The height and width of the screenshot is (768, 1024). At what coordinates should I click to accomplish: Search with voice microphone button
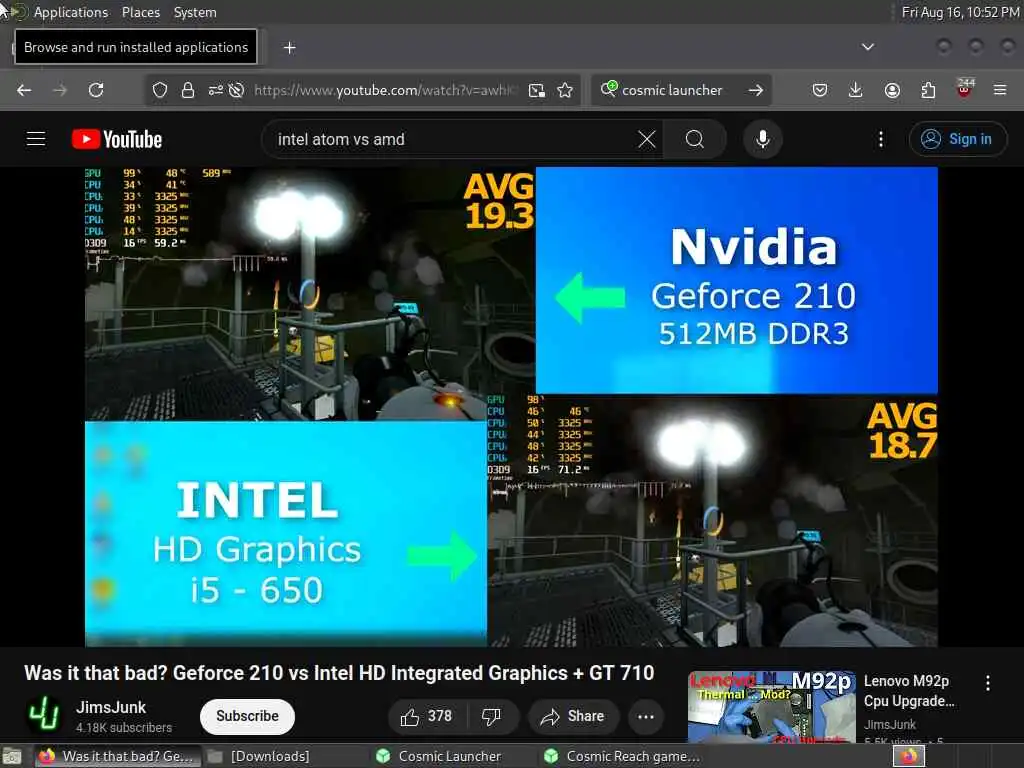click(763, 139)
